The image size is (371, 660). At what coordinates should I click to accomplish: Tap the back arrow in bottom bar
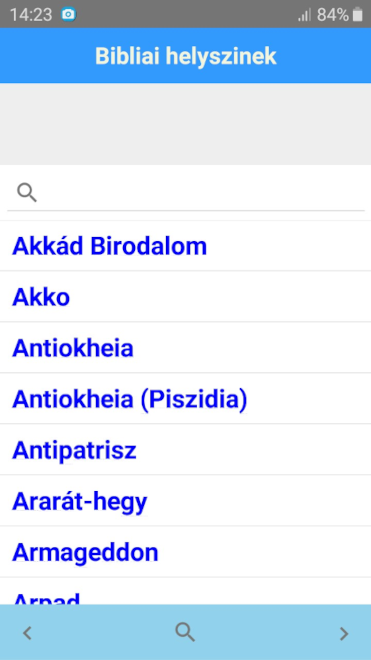tap(27, 633)
